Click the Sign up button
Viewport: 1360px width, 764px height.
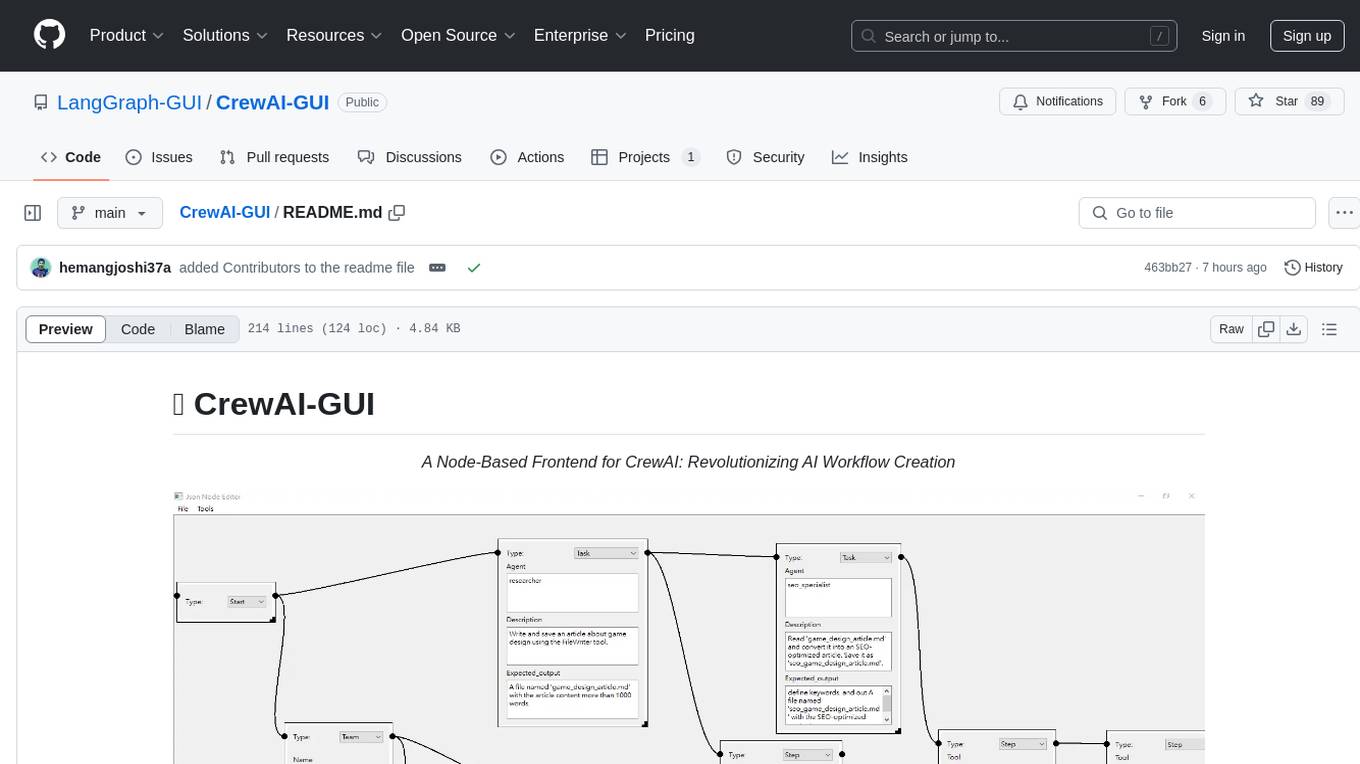point(1306,35)
